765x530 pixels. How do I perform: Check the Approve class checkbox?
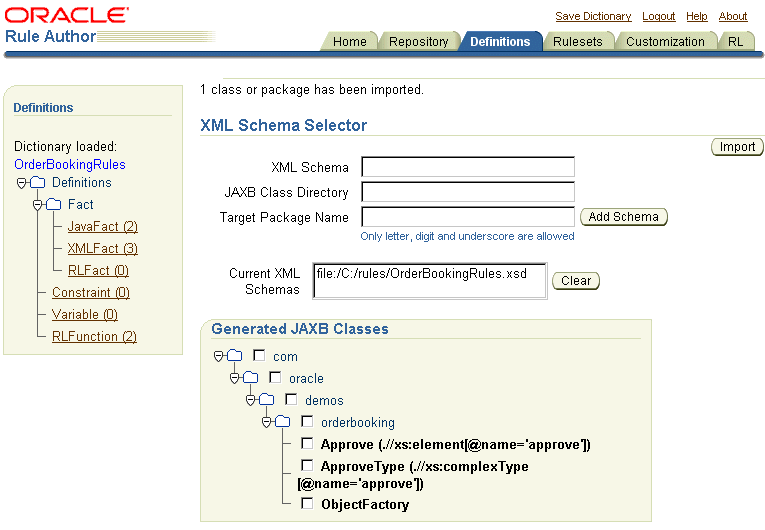(x=307, y=443)
